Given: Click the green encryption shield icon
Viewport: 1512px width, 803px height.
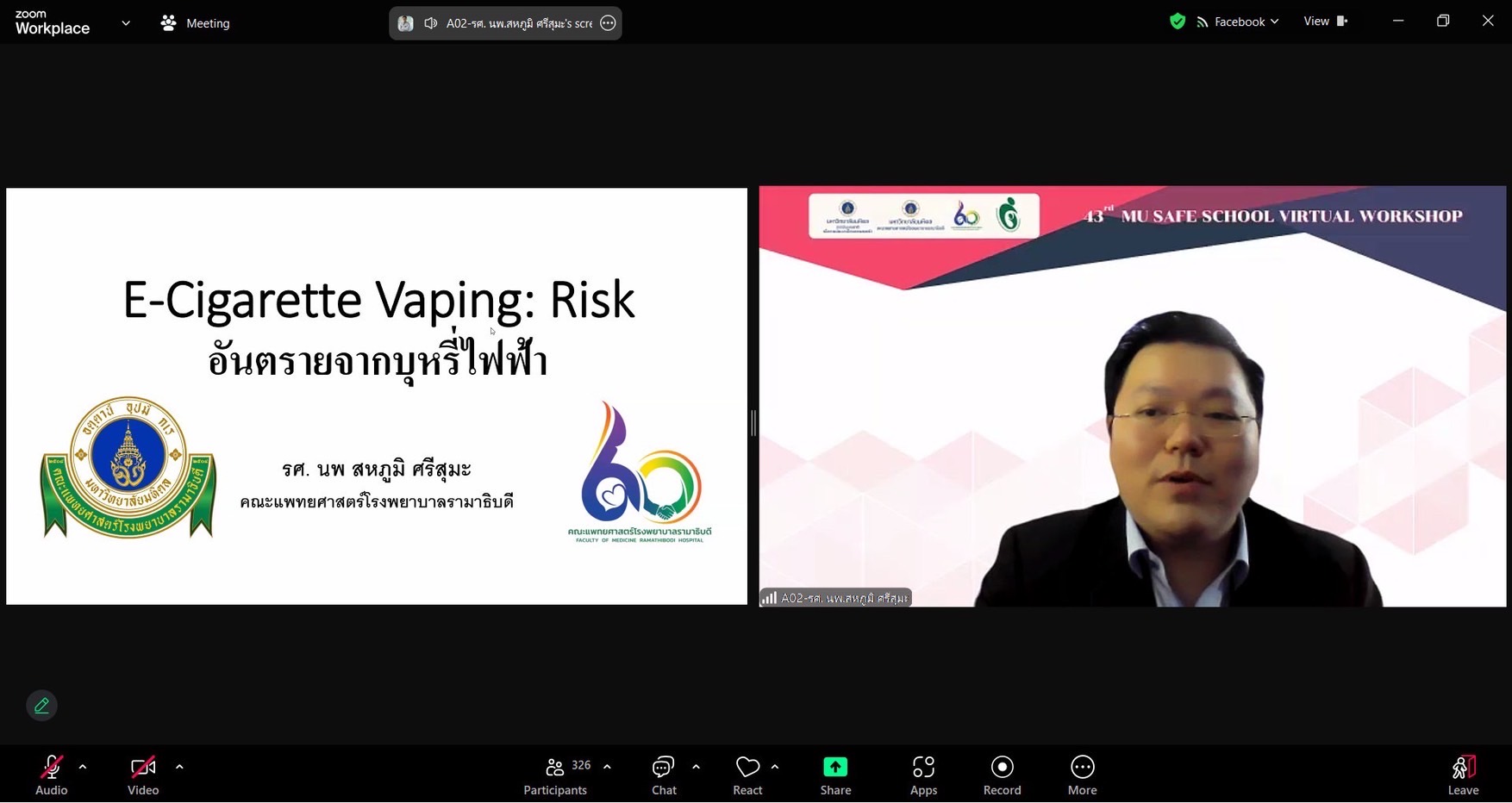Looking at the screenshot, I should point(1178,22).
